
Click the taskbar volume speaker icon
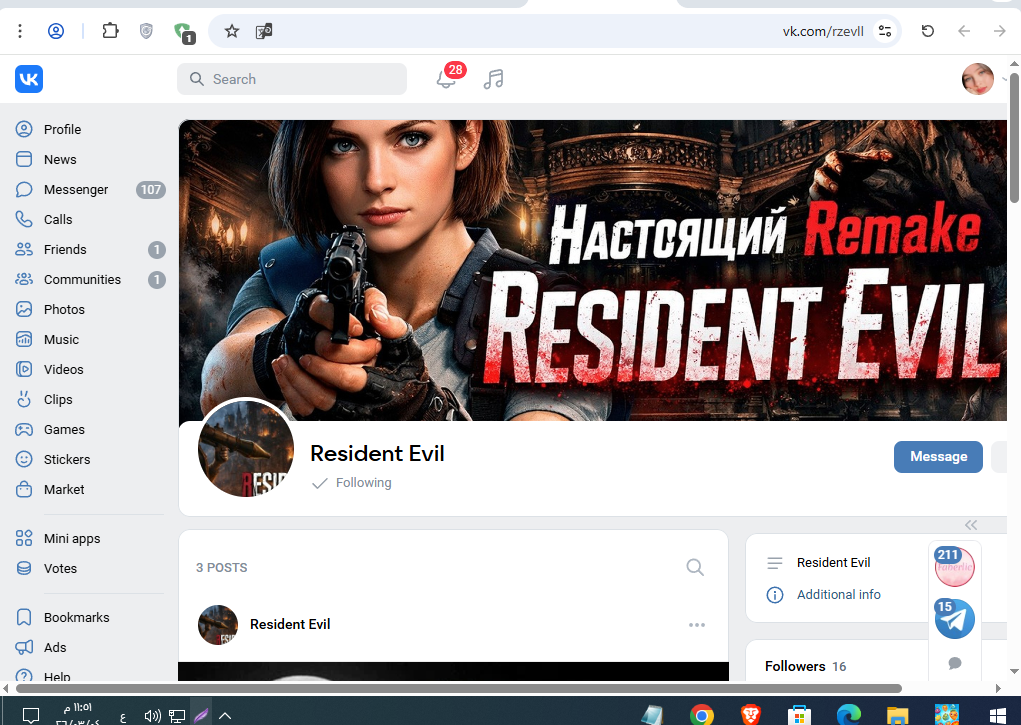pos(152,716)
